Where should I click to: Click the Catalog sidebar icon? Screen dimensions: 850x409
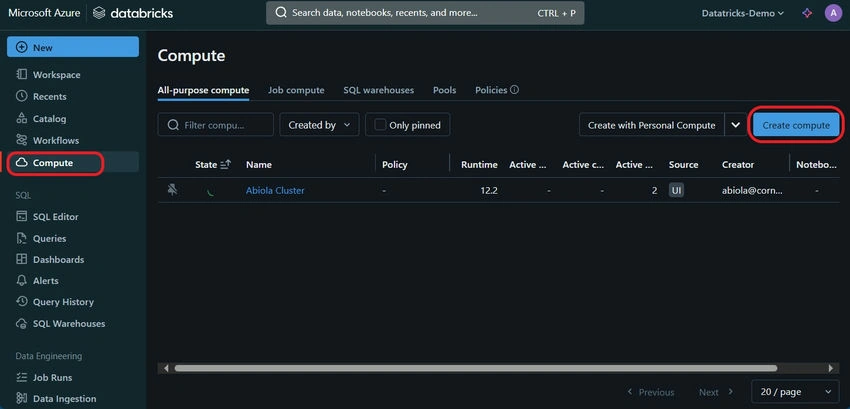[x=22, y=118]
